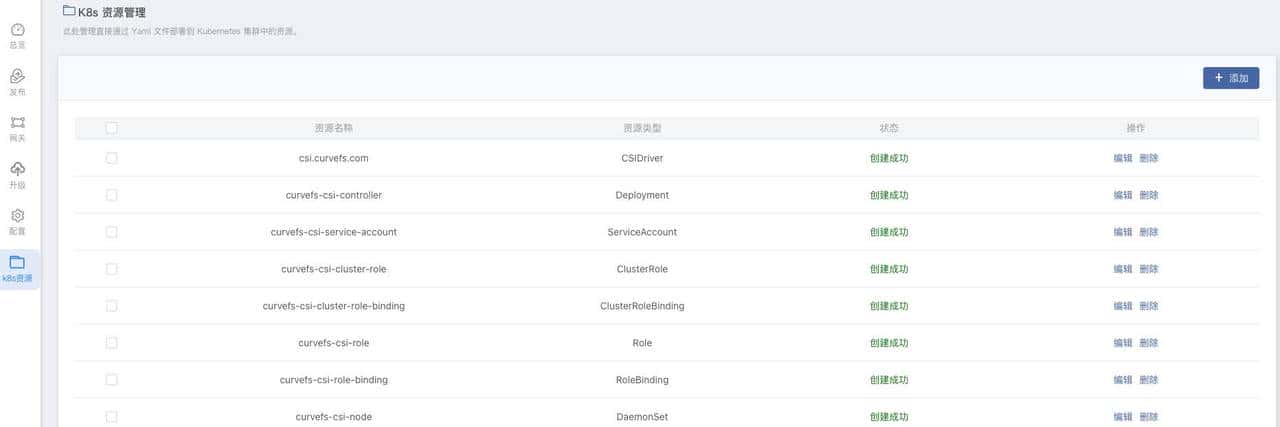Click the 资源类型 column header
This screenshot has height=427, width=1280.
click(642, 128)
